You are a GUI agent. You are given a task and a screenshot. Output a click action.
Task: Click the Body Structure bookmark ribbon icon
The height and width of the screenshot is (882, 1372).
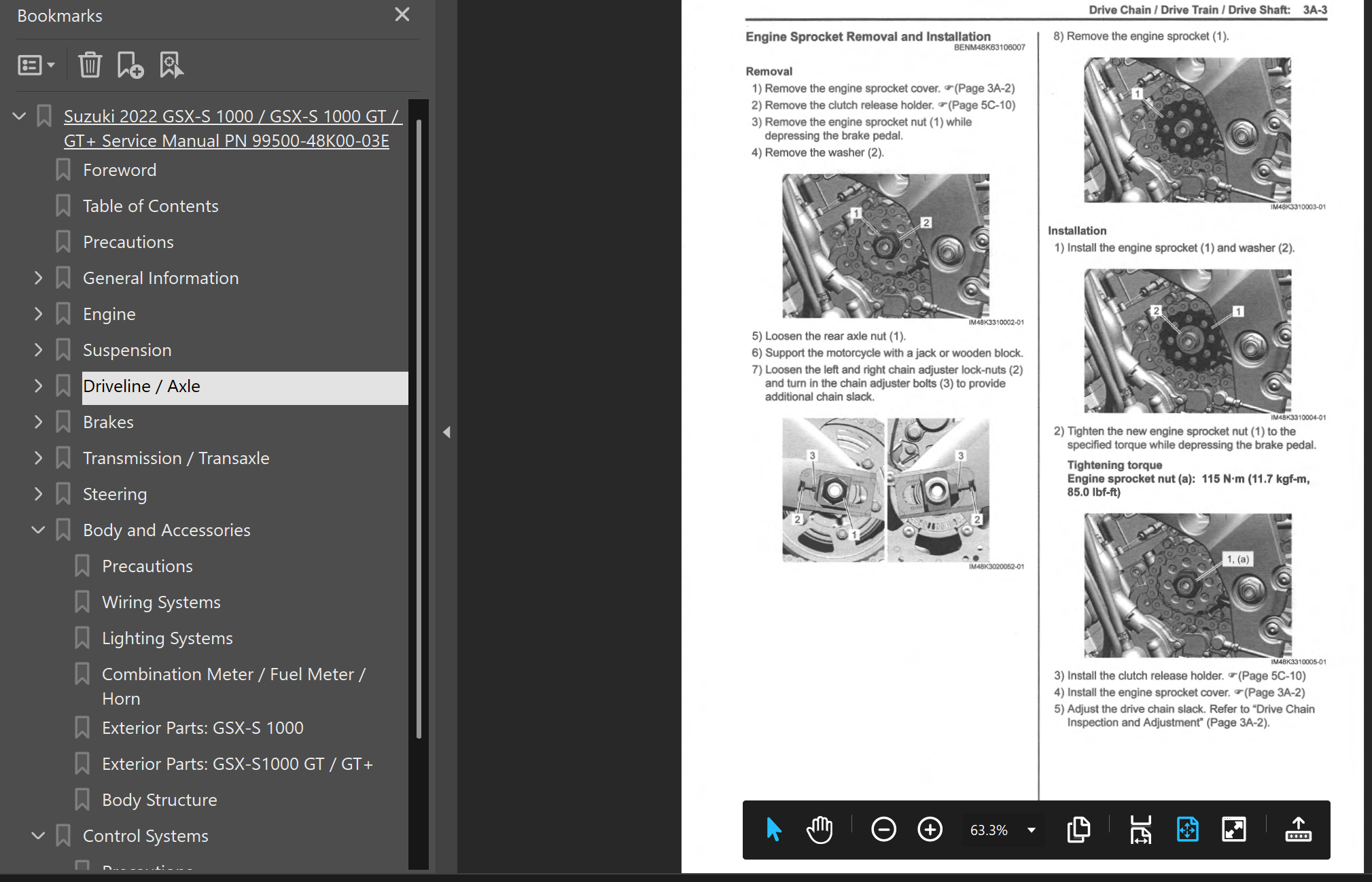point(82,800)
